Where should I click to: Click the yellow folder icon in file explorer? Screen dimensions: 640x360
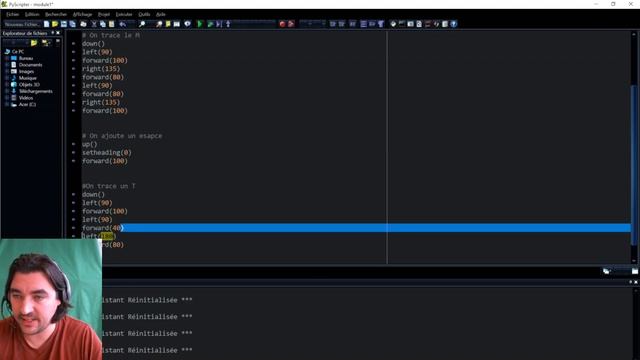(x=34, y=42)
